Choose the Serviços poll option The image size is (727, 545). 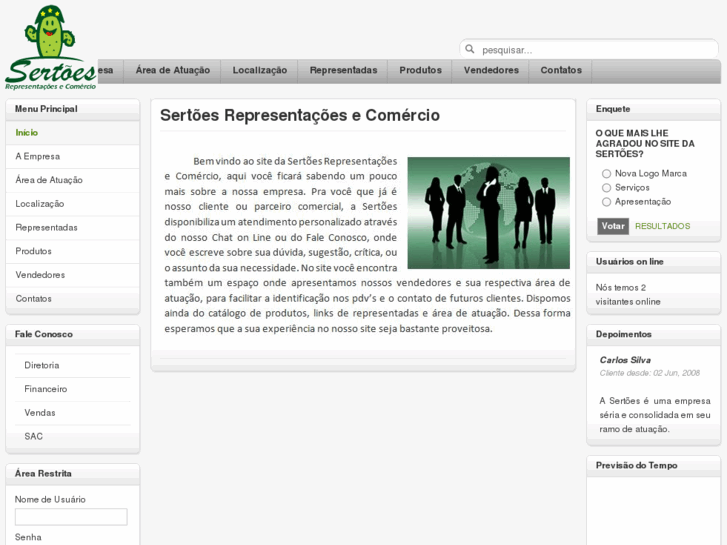point(606,188)
